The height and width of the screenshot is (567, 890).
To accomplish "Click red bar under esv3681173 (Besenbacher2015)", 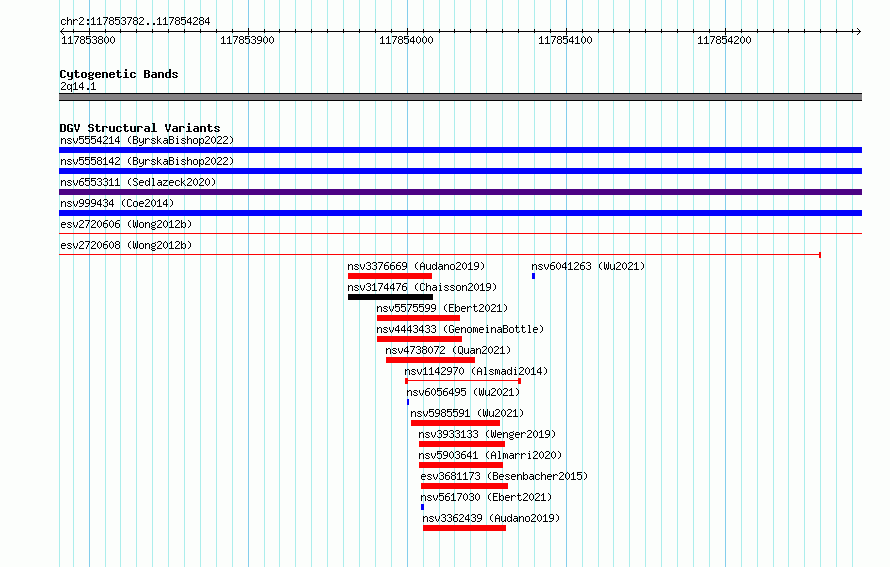I will (464, 486).
